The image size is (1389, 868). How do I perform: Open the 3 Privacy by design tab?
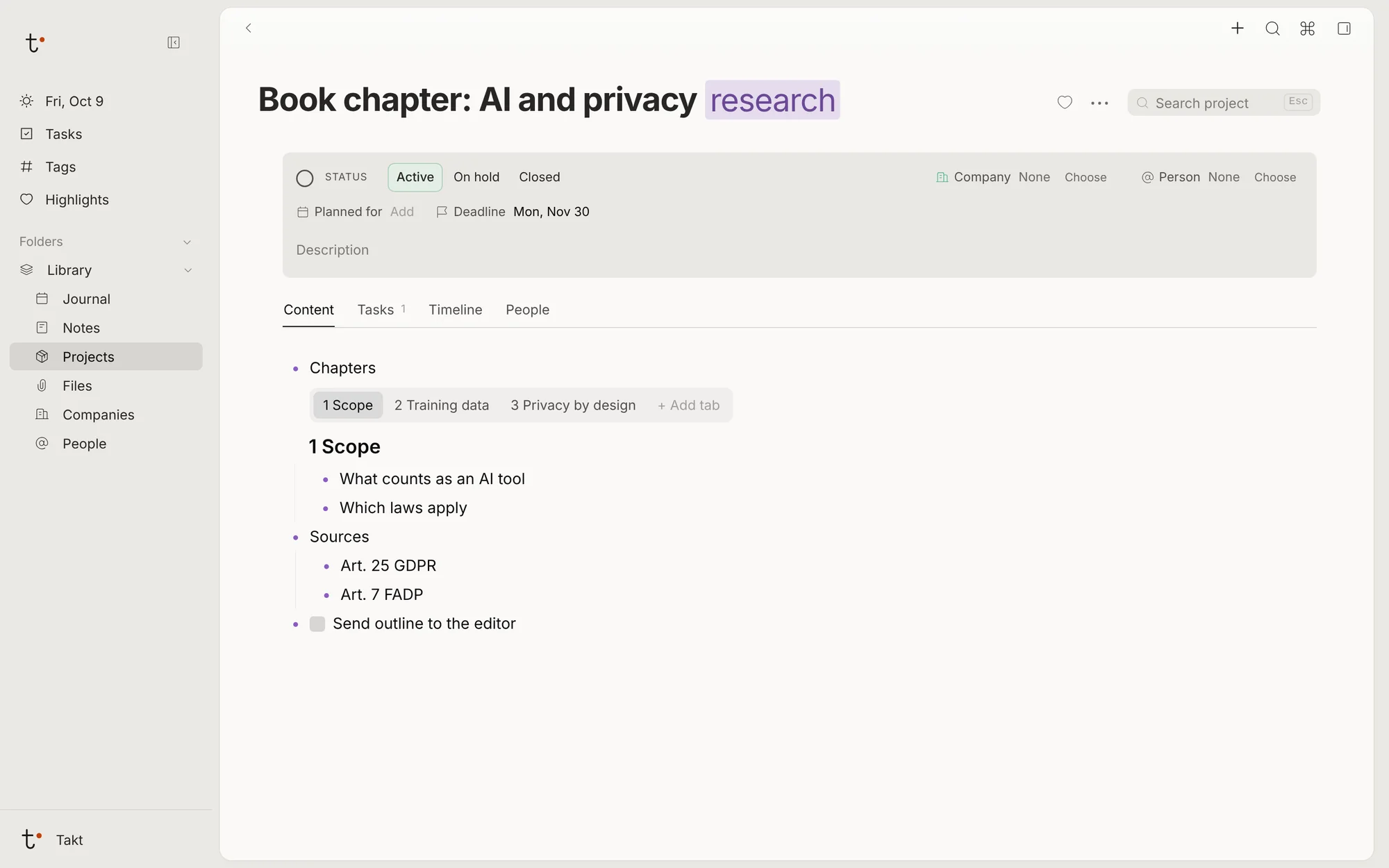point(573,405)
